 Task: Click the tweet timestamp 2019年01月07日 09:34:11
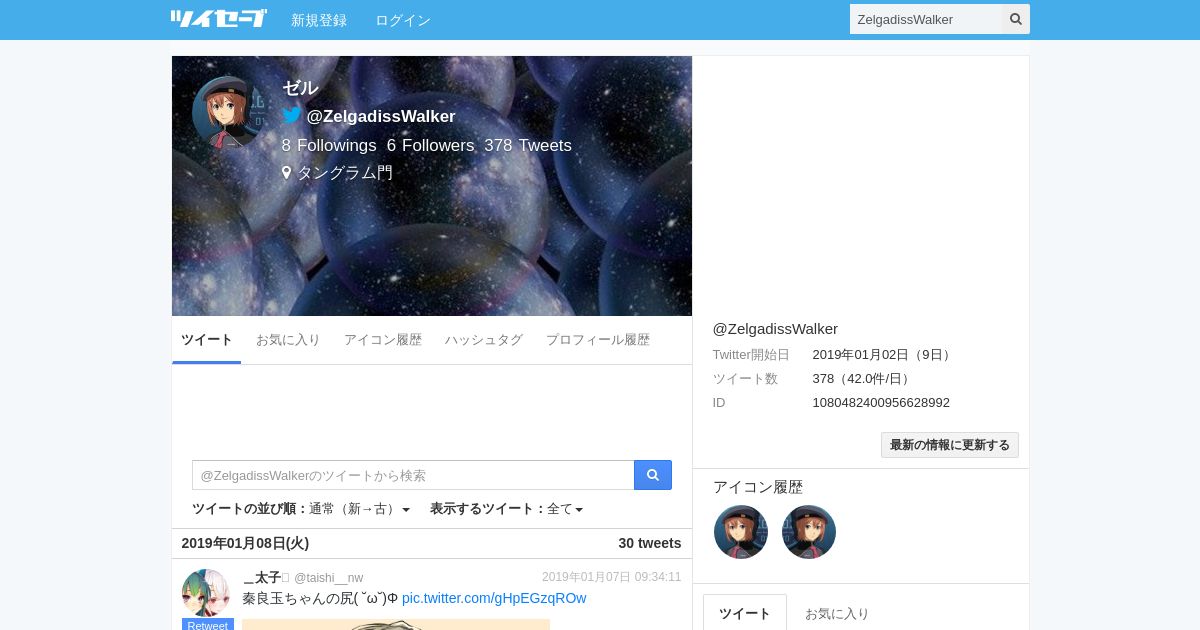612,577
